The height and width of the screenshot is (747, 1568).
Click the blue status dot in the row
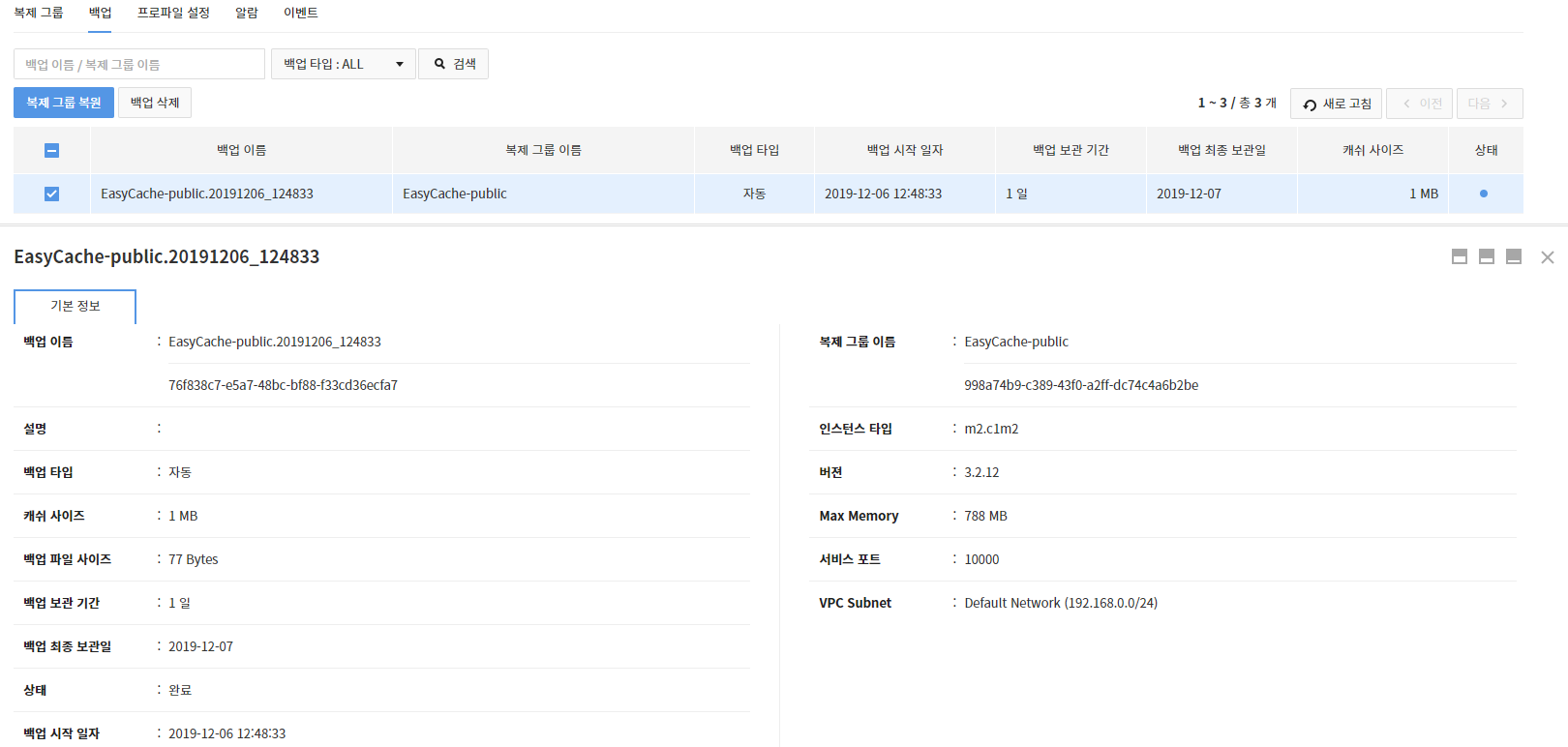[1484, 194]
